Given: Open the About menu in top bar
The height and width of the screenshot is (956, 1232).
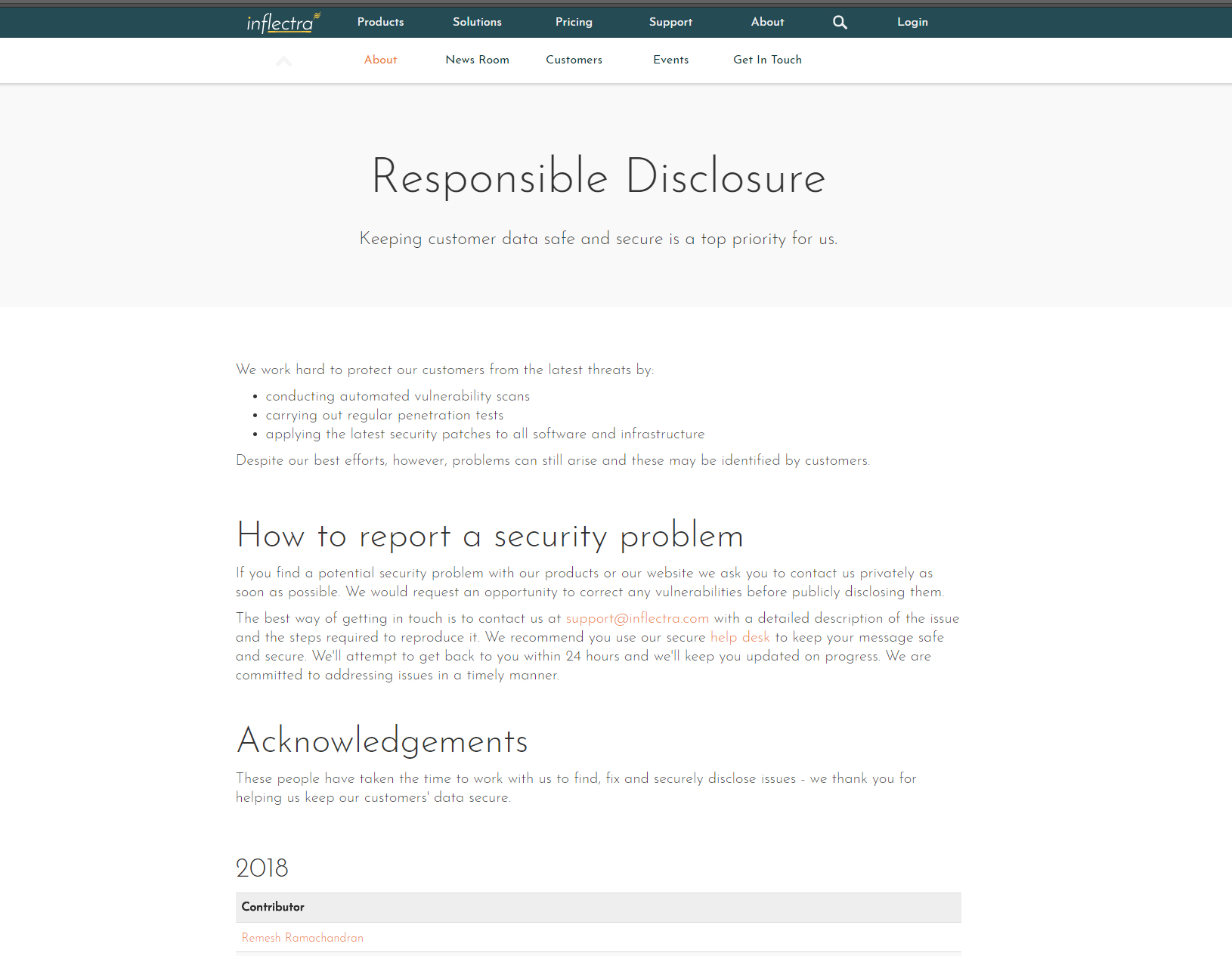Looking at the screenshot, I should coord(767,22).
